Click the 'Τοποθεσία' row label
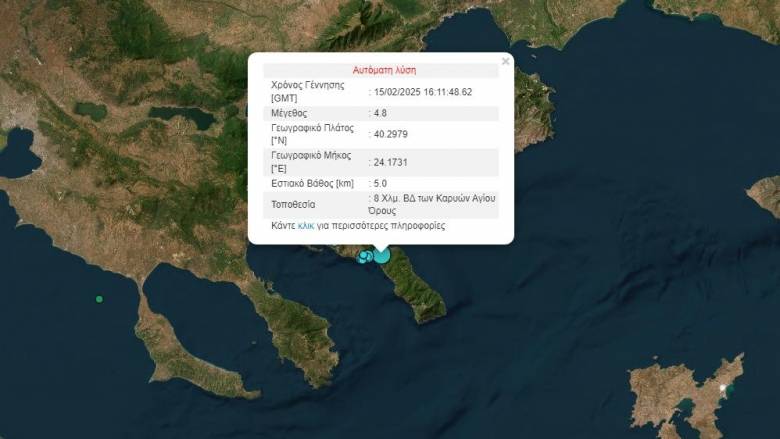Screen dimensions: 780x439 [x=294, y=204]
